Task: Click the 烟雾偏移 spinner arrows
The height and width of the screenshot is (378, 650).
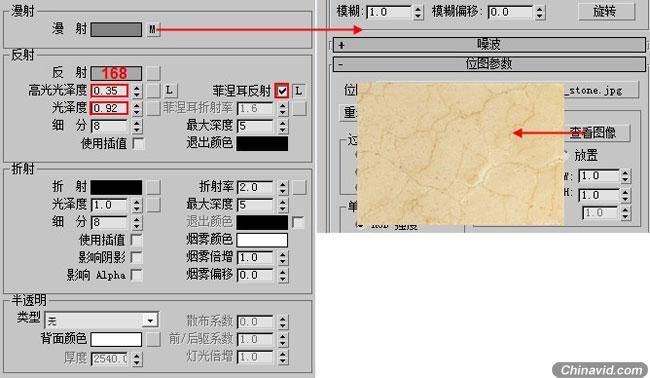Action: click(x=283, y=275)
